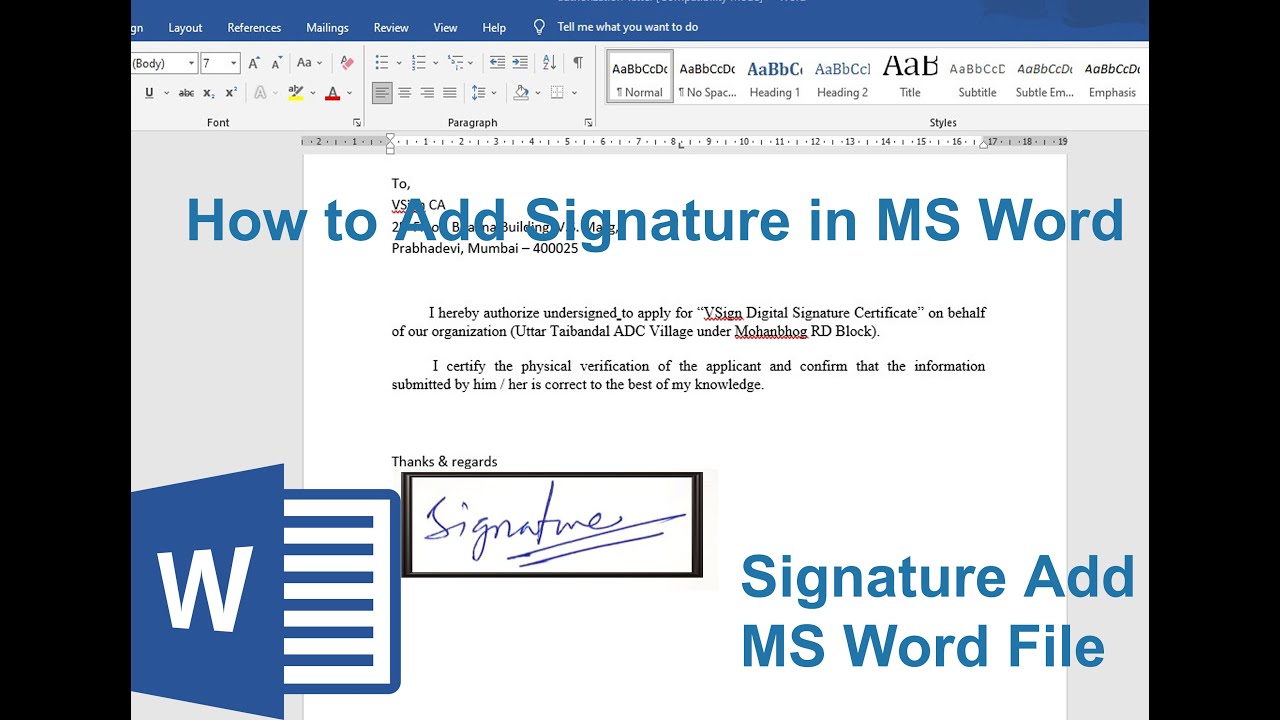The width and height of the screenshot is (1280, 720).
Task: Open Paragraph dialog launcher
Action: click(588, 122)
